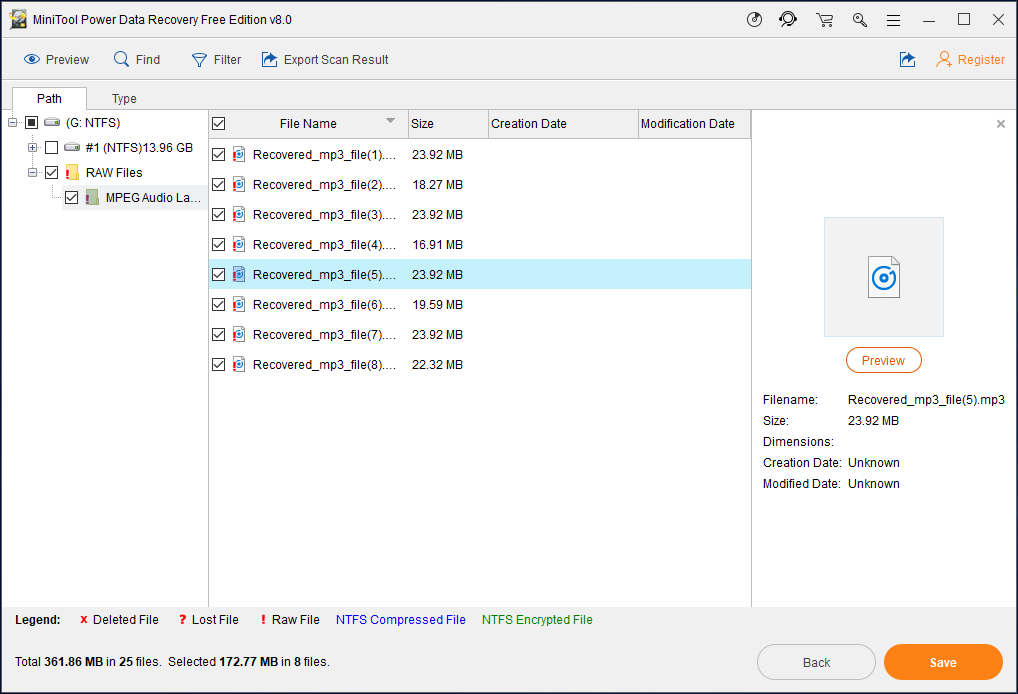Sort by Size column header
Image resolution: width=1018 pixels, height=694 pixels.
tap(448, 124)
